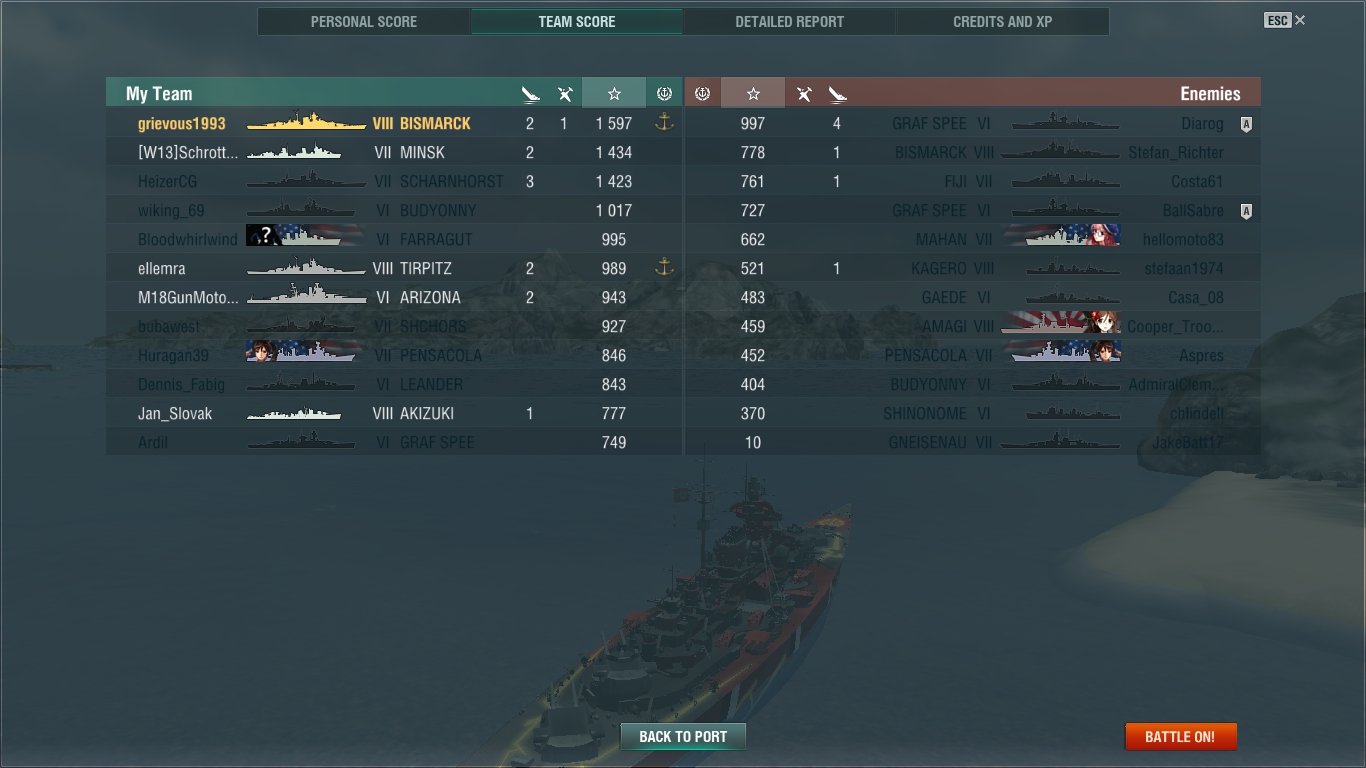
Task: Click the Back to Port button
Action: click(x=683, y=736)
